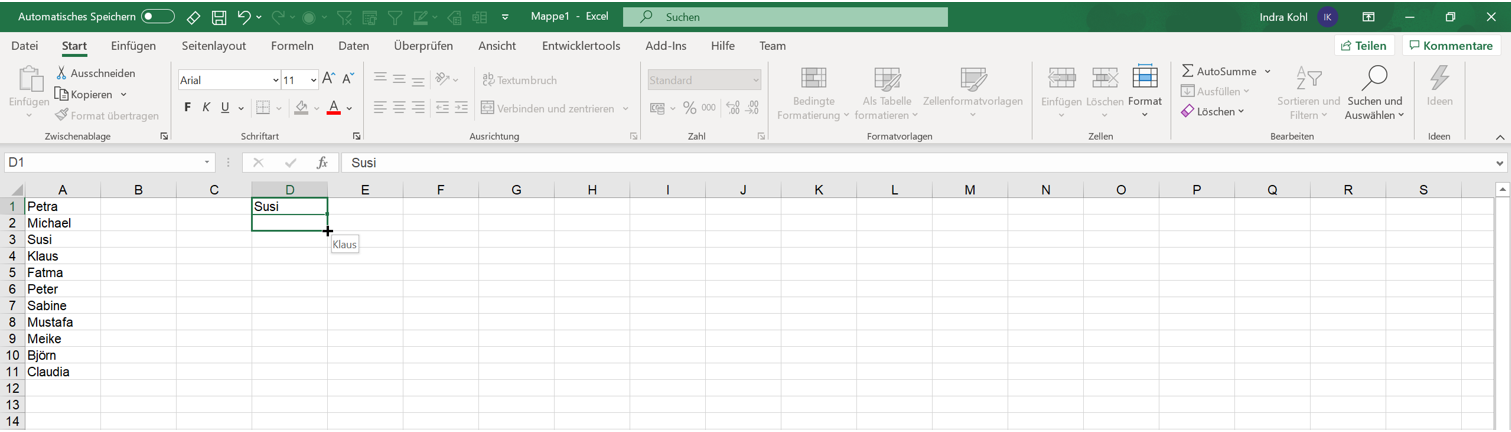Image resolution: width=1511 pixels, height=432 pixels.
Task: Click the diamond icon beside the save icon
Action: 194,17
